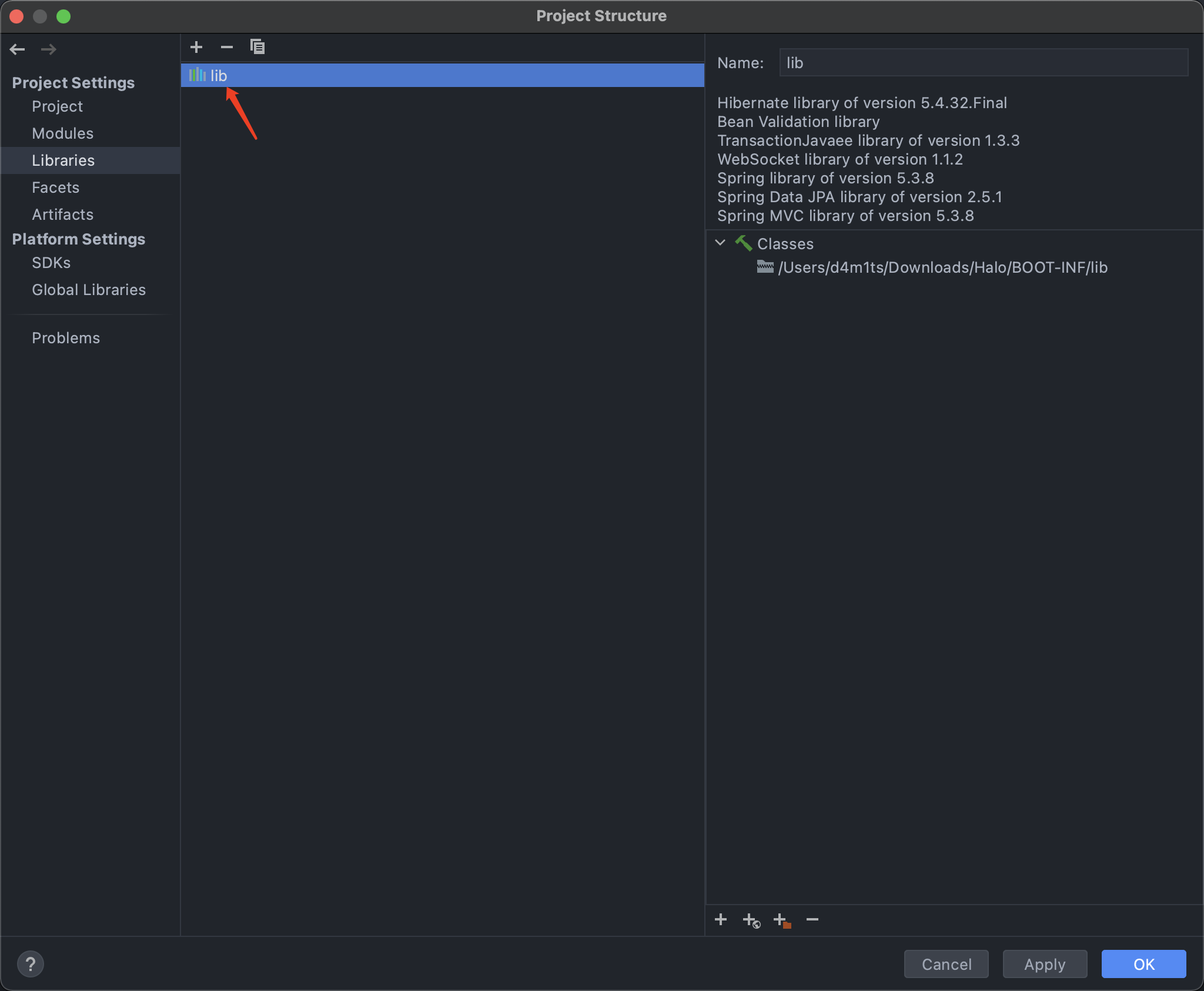Click the Cancel button
The height and width of the screenshot is (991, 1204).
pyautogui.click(x=946, y=964)
